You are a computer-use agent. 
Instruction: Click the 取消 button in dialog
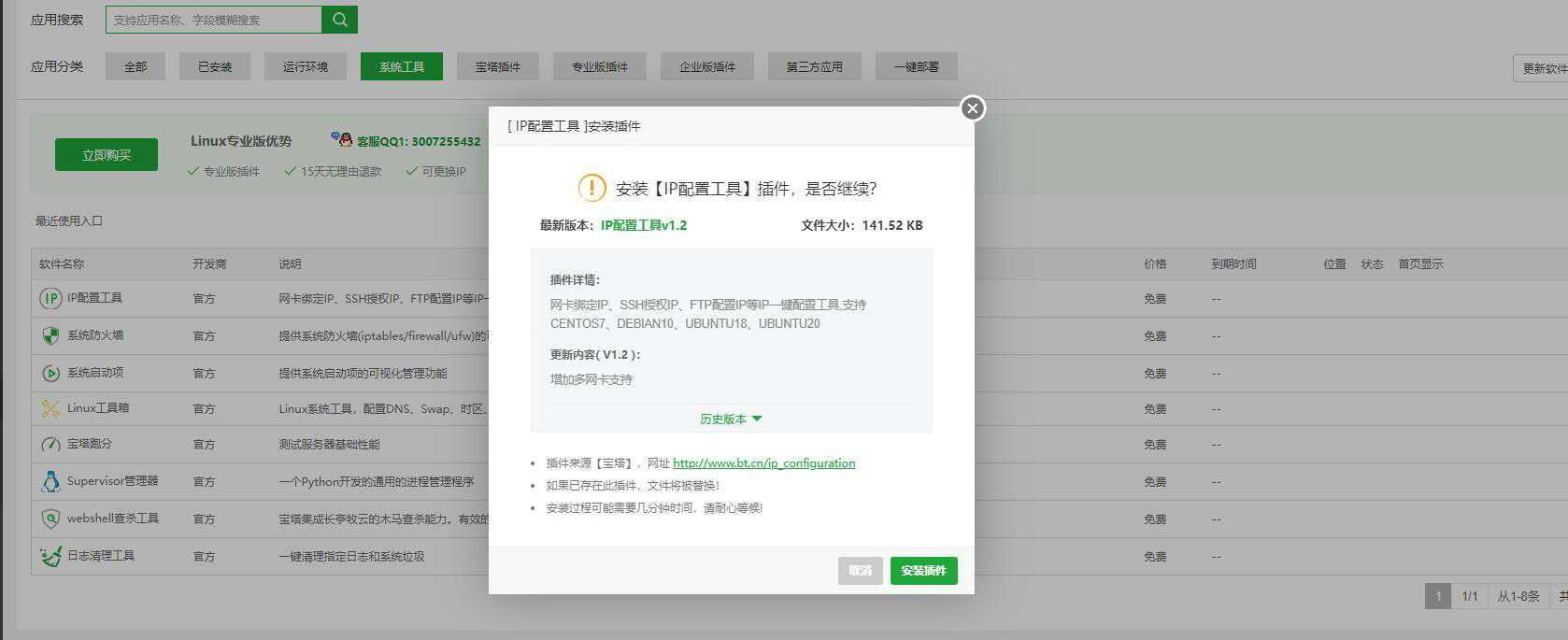[x=861, y=570]
